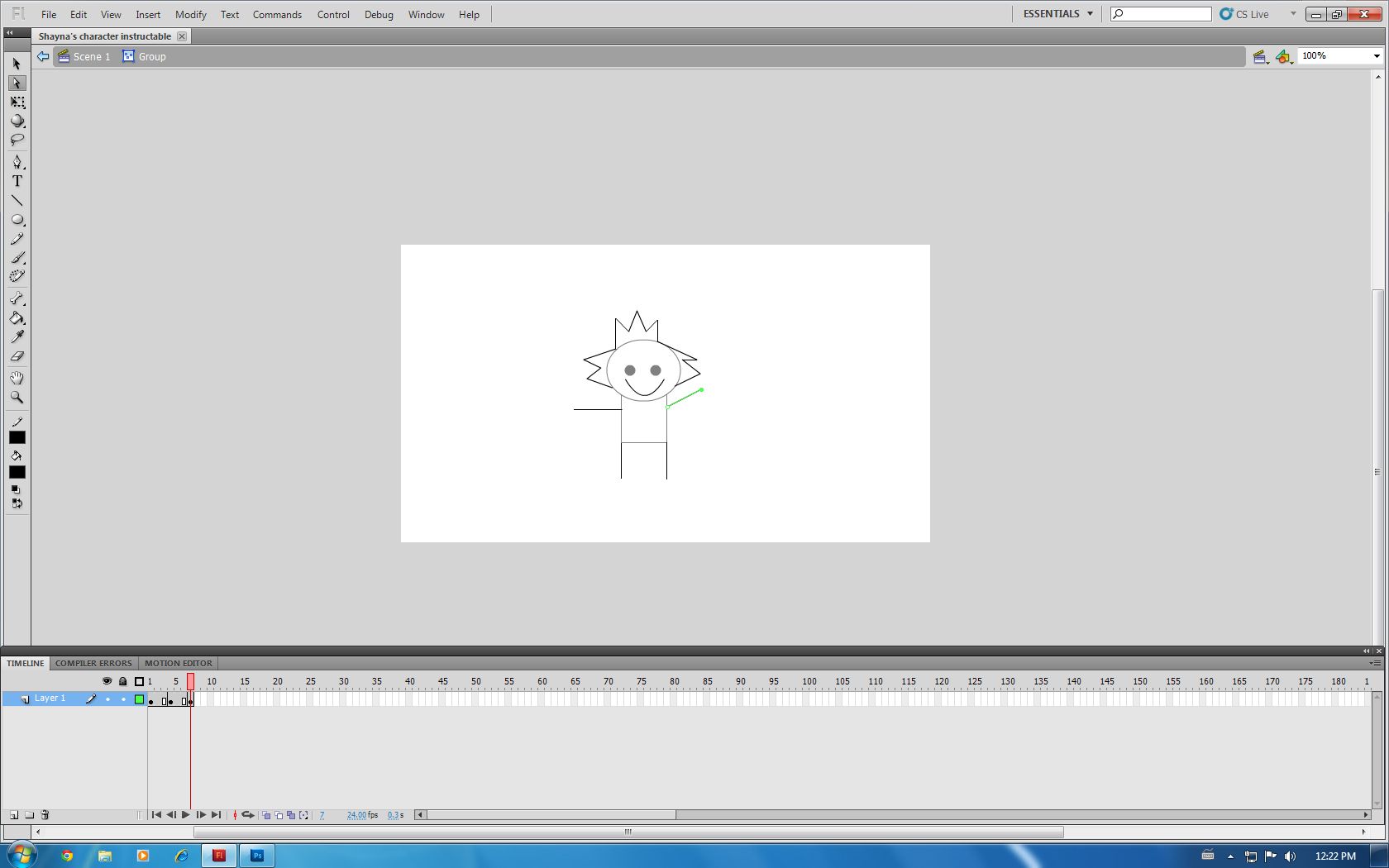
Task: Switch to the MOTION EDITOR tab
Action: 178,663
